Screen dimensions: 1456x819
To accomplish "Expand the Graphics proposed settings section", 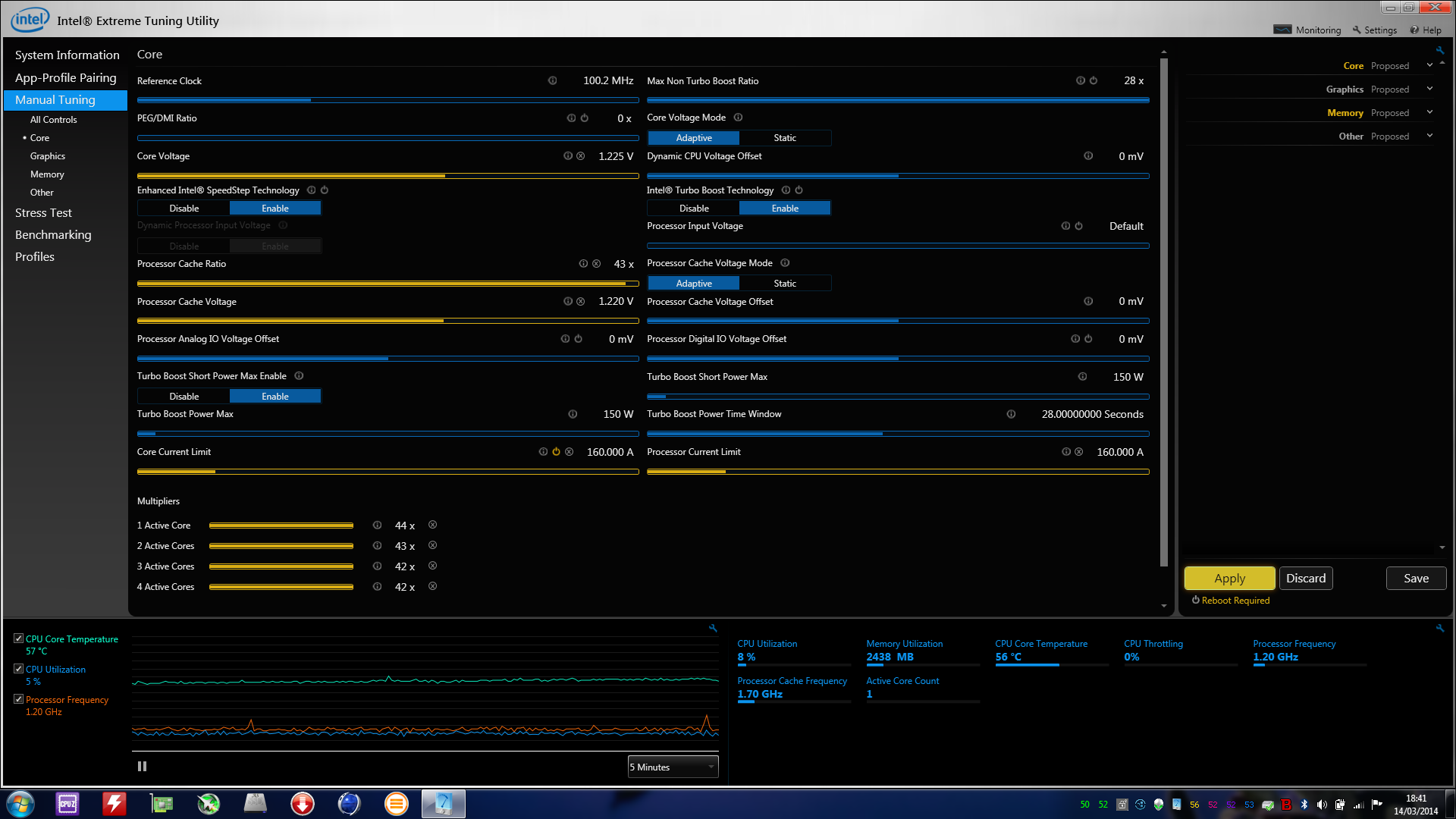I will tap(1429, 89).
